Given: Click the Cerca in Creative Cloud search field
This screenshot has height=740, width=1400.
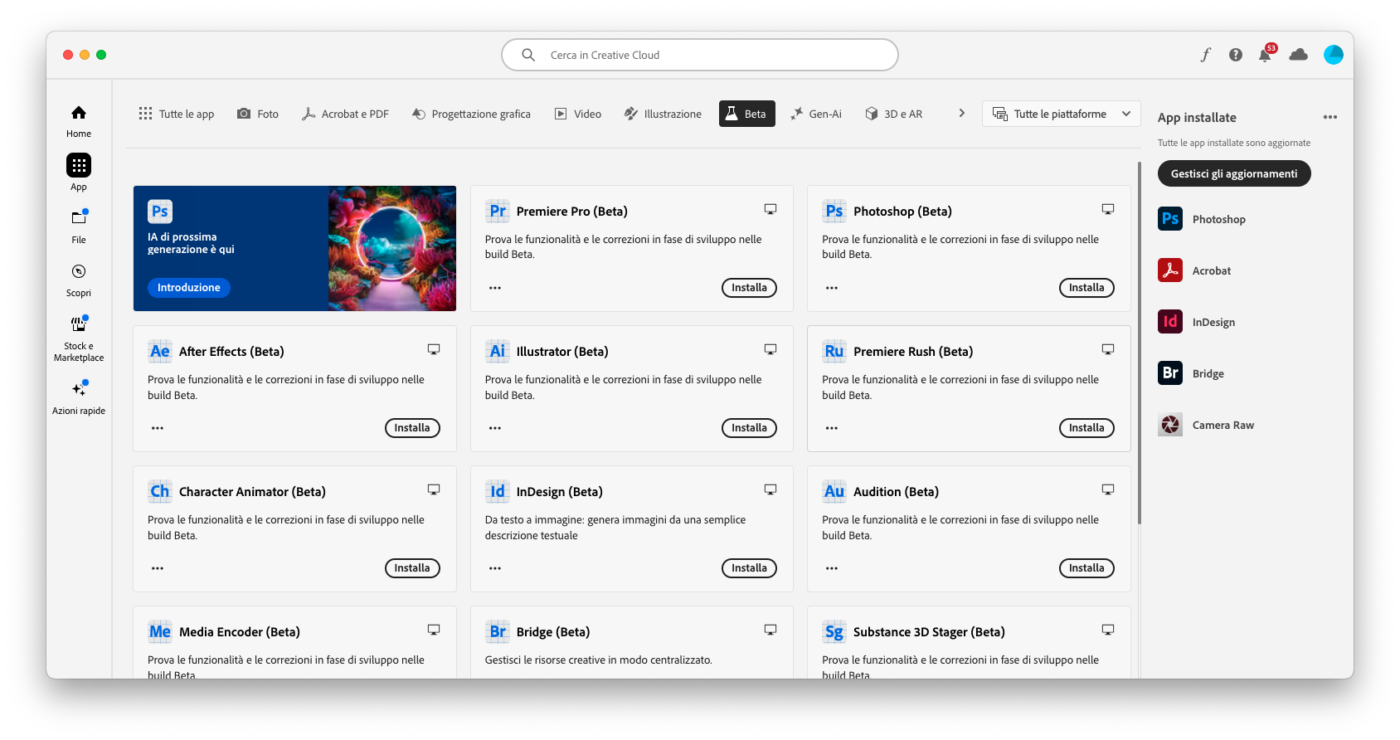Looking at the screenshot, I should click(x=700, y=55).
